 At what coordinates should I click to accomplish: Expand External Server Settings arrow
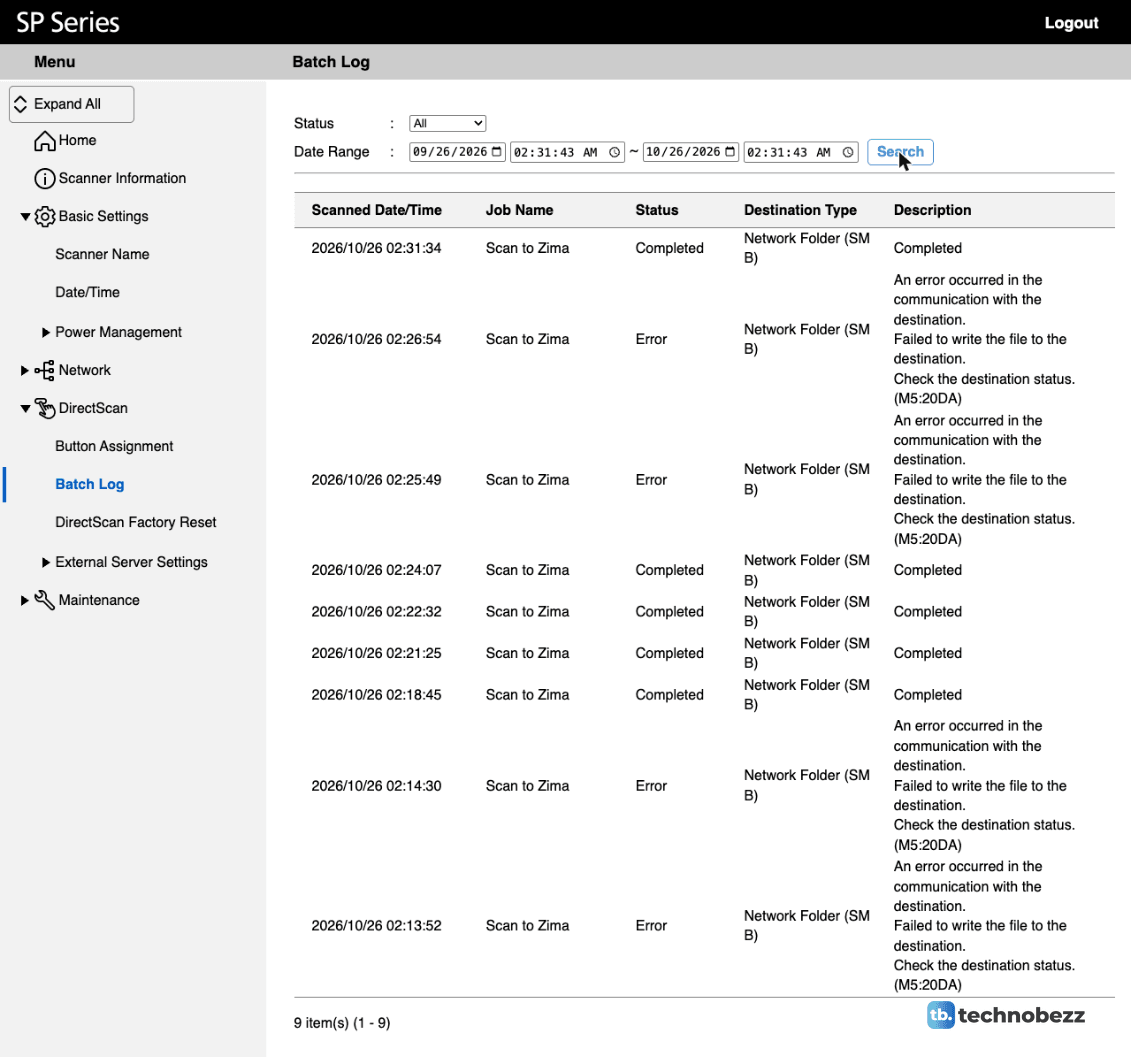[46, 563]
